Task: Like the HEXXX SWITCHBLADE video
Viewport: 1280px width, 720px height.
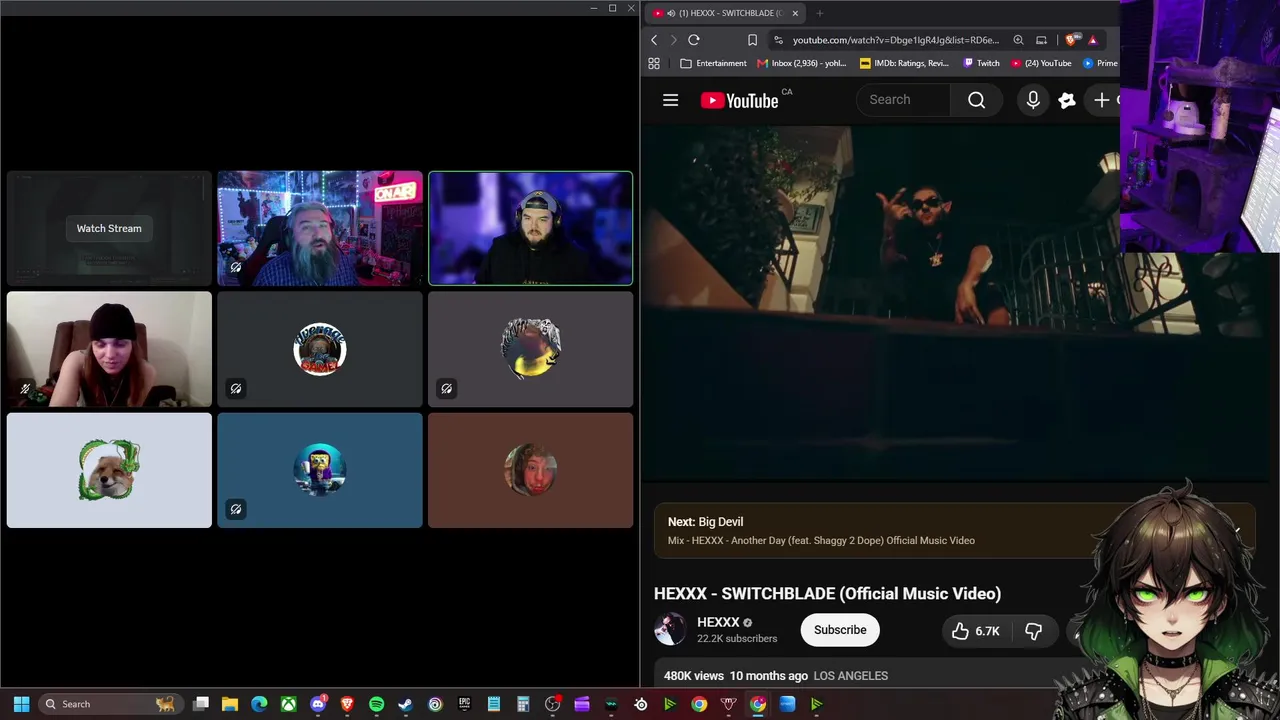Action: (x=975, y=631)
